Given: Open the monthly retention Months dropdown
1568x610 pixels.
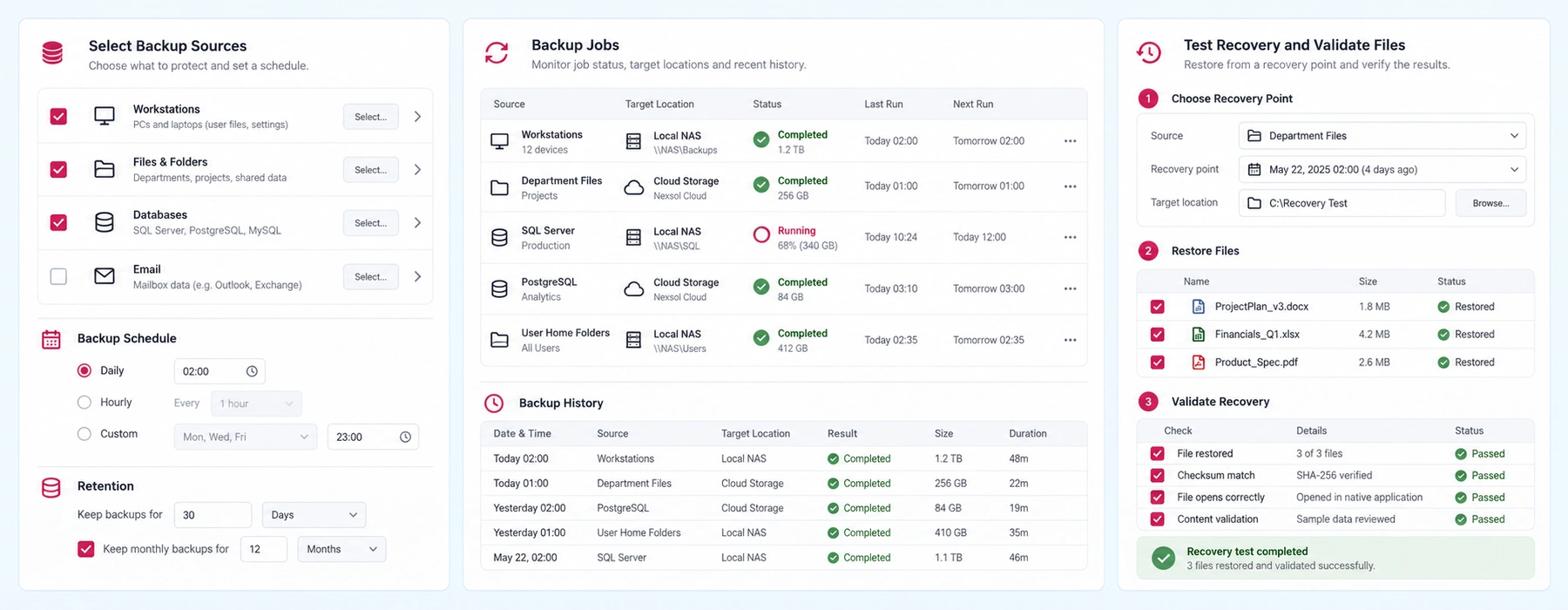Looking at the screenshot, I should tap(341, 549).
